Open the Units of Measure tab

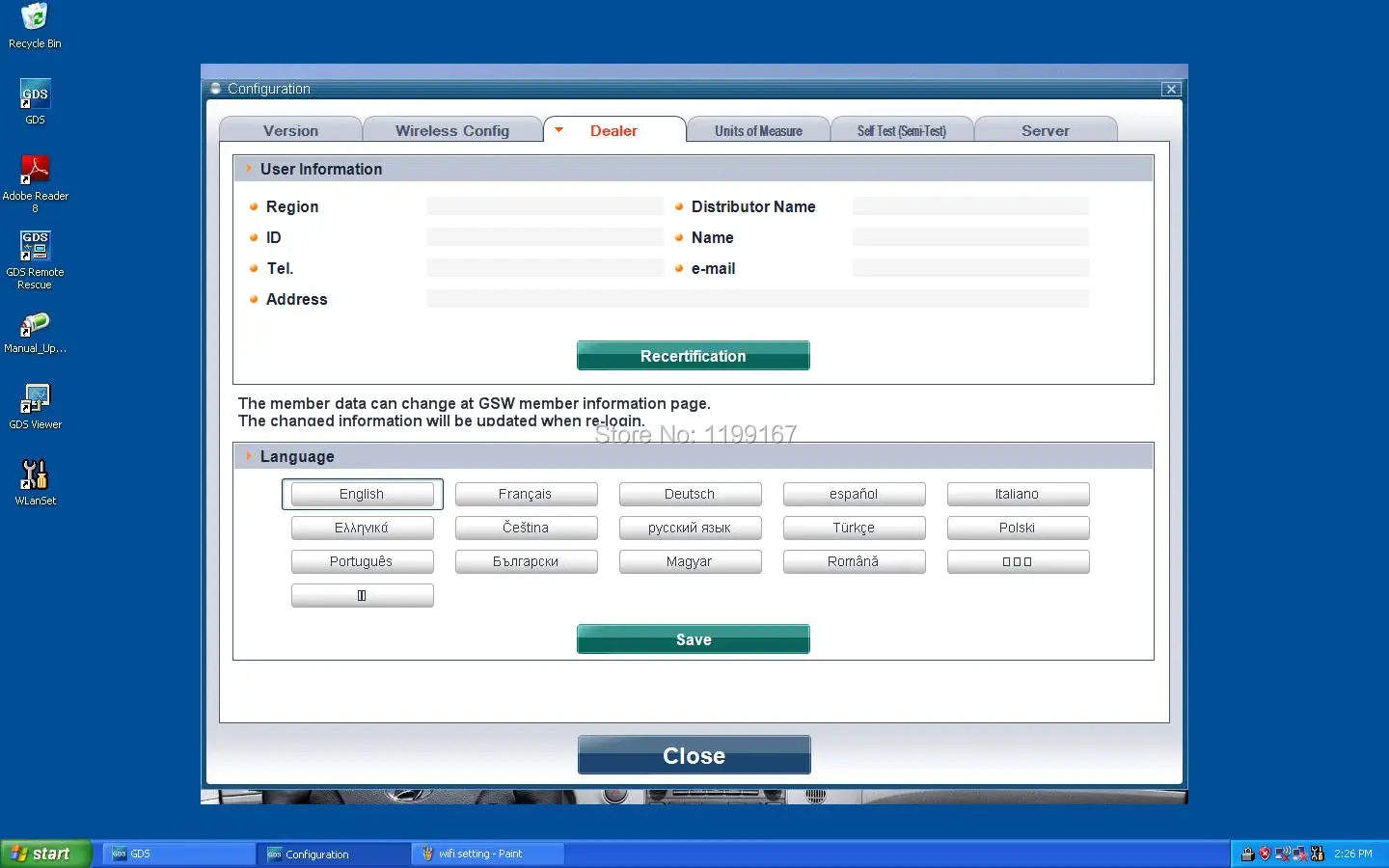pyautogui.click(x=758, y=130)
